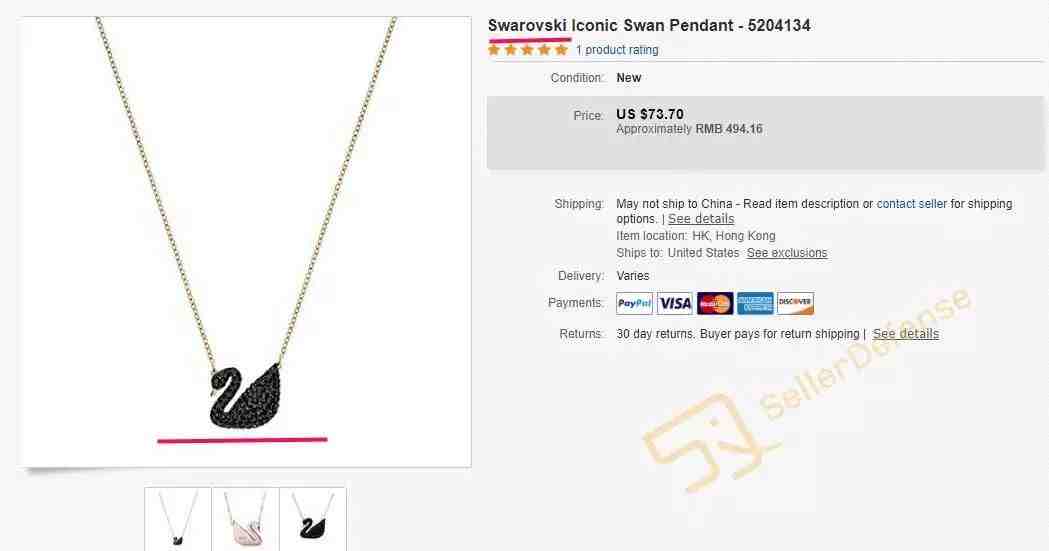The height and width of the screenshot is (551, 1049).
Task: Click the five-star rating icons
Action: (x=528, y=49)
